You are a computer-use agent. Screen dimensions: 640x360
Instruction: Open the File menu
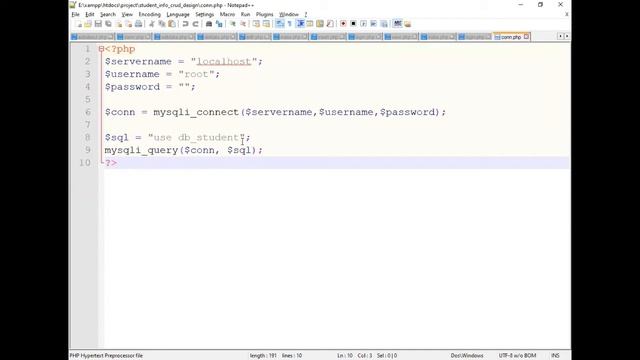click(x=76, y=14)
